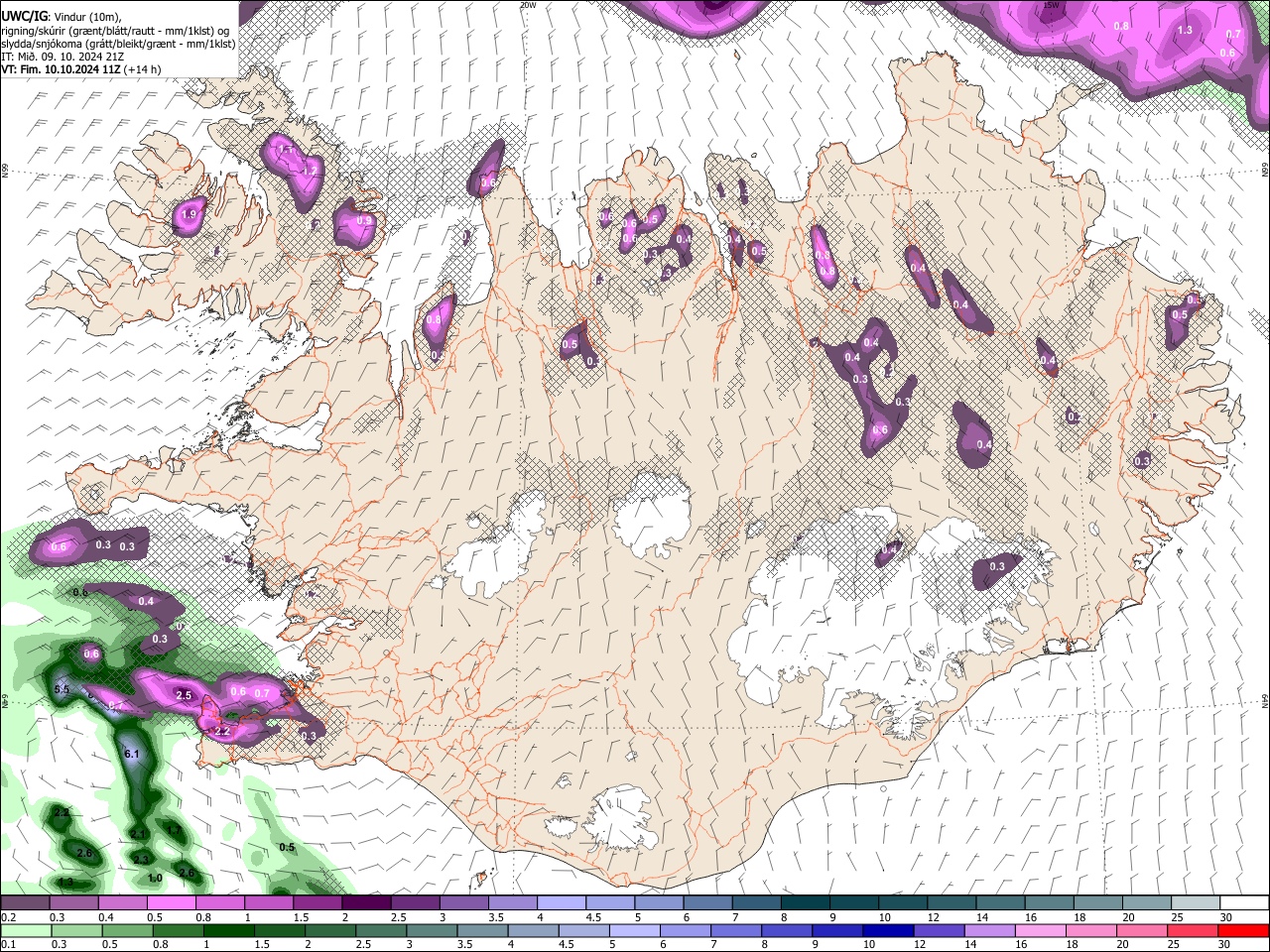Viewport: 1270px width, 952px height.
Task: Select the 'rigning/skúrir' legend description line
Action: [x=116, y=31]
